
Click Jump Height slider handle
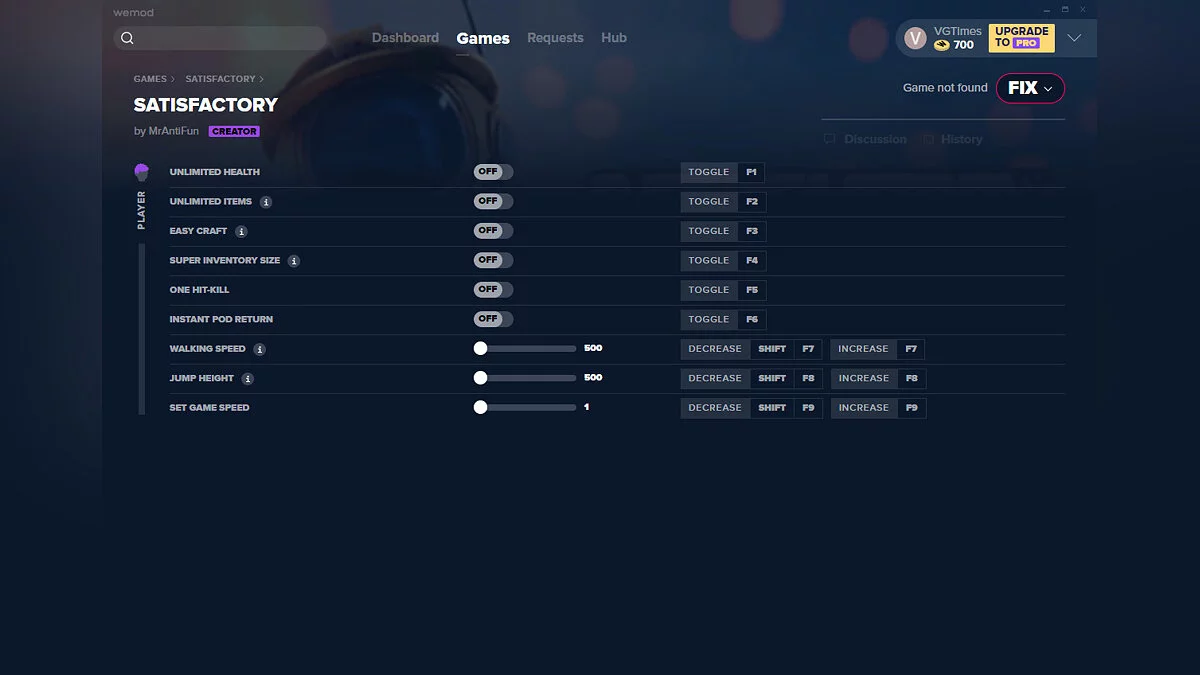tap(480, 378)
